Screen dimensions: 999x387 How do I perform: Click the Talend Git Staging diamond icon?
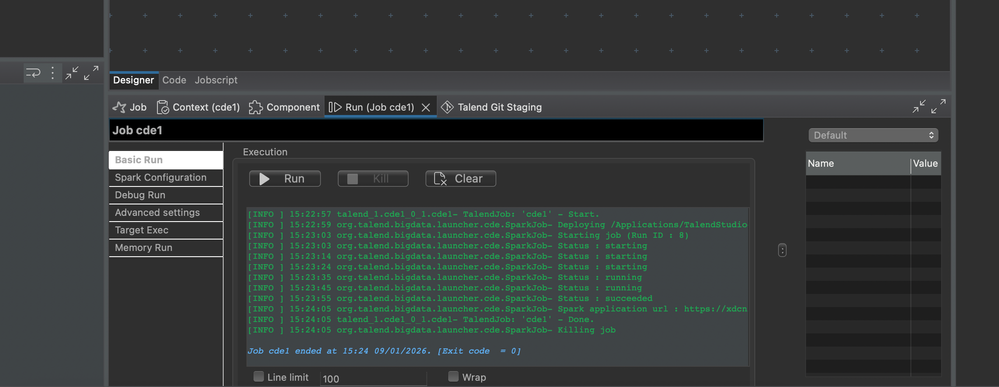coord(447,107)
